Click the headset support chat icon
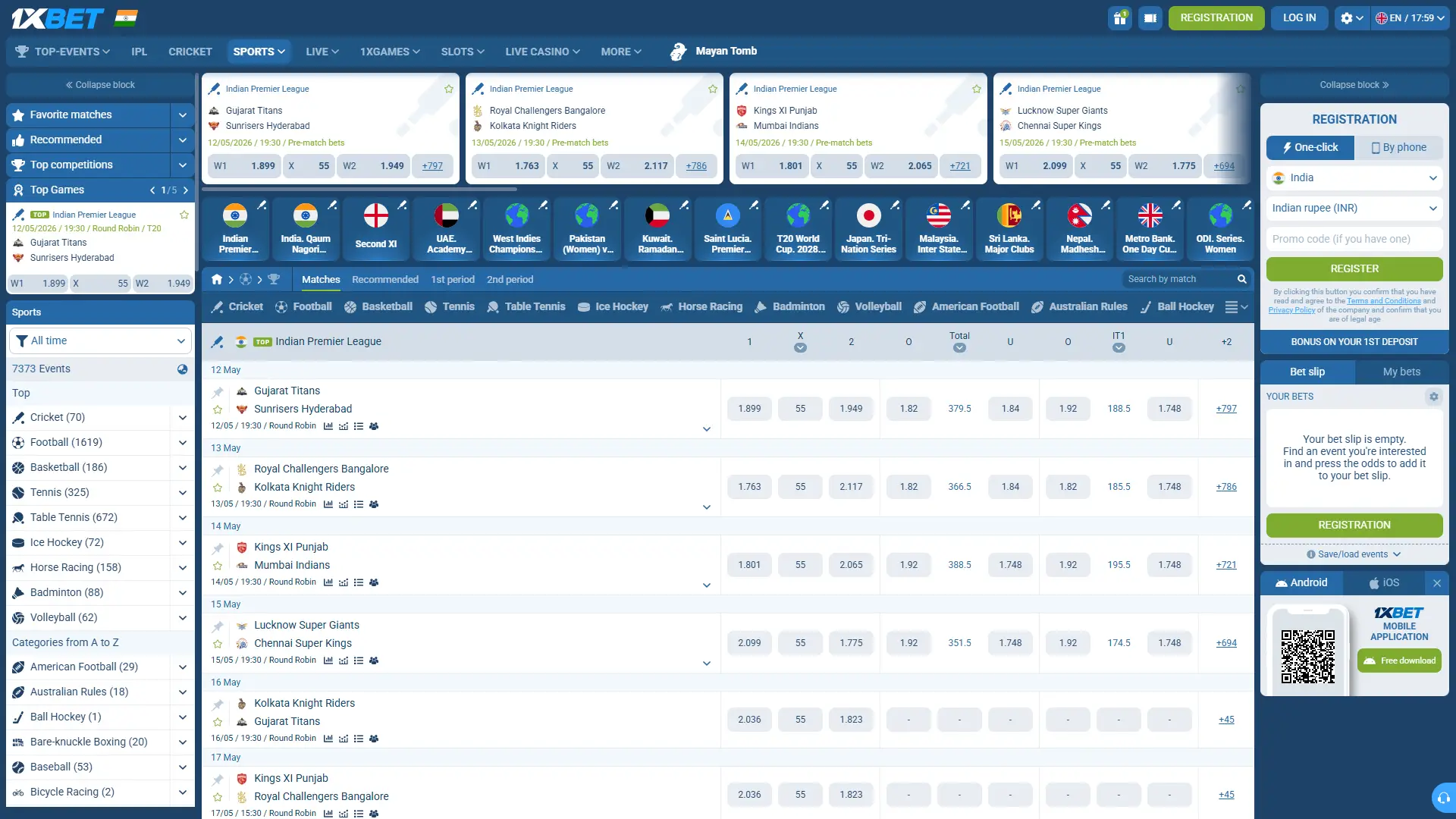Image resolution: width=1456 pixels, height=819 pixels. click(x=1444, y=798)
